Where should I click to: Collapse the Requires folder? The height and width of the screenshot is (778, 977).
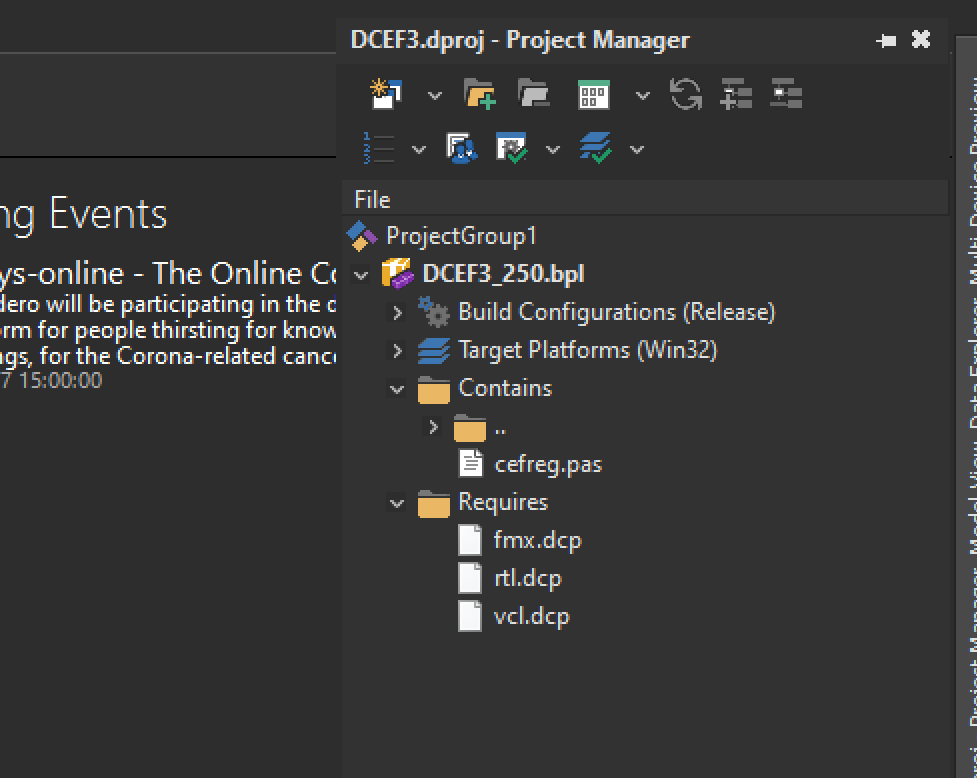pos(397,503)
